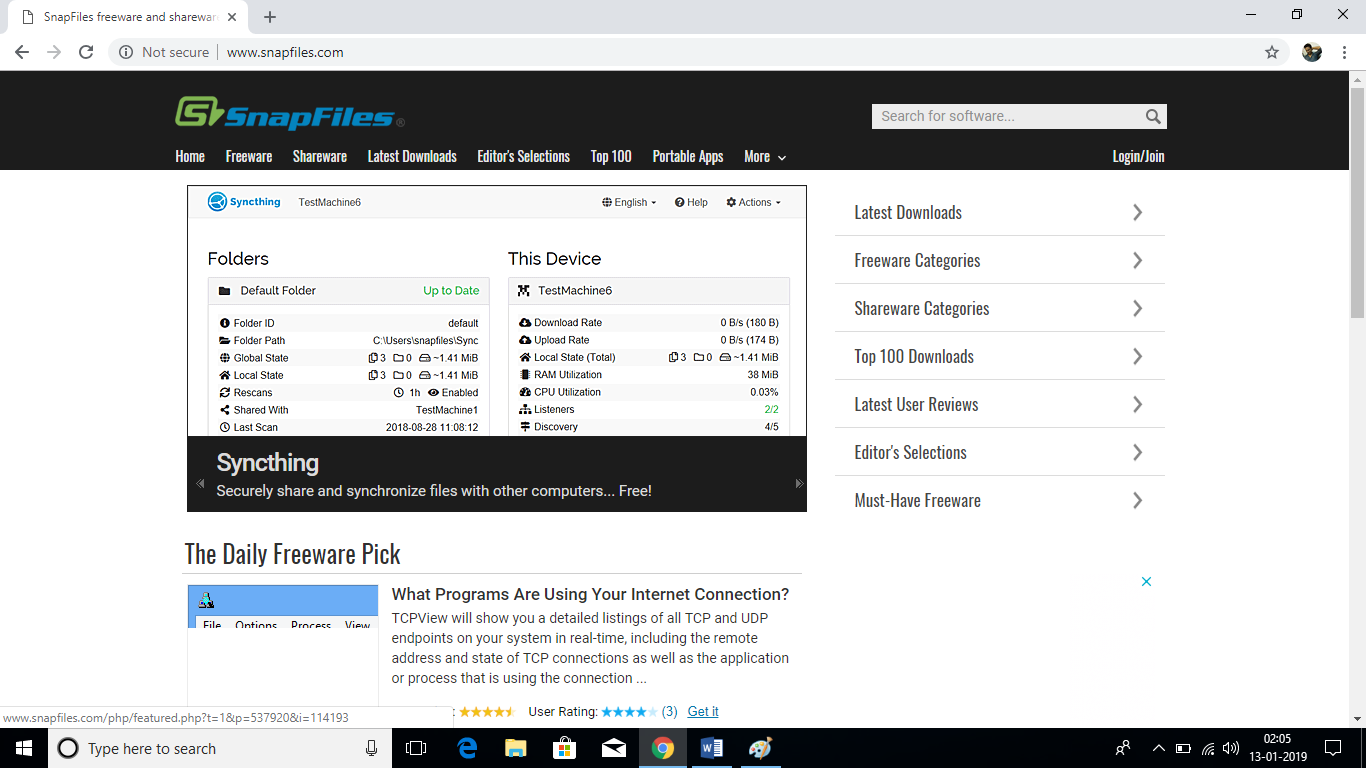The height and width of the screenshot is (768, 1366).
Task: Open Microsoft Word from taskbar
Action: point(712,748)
